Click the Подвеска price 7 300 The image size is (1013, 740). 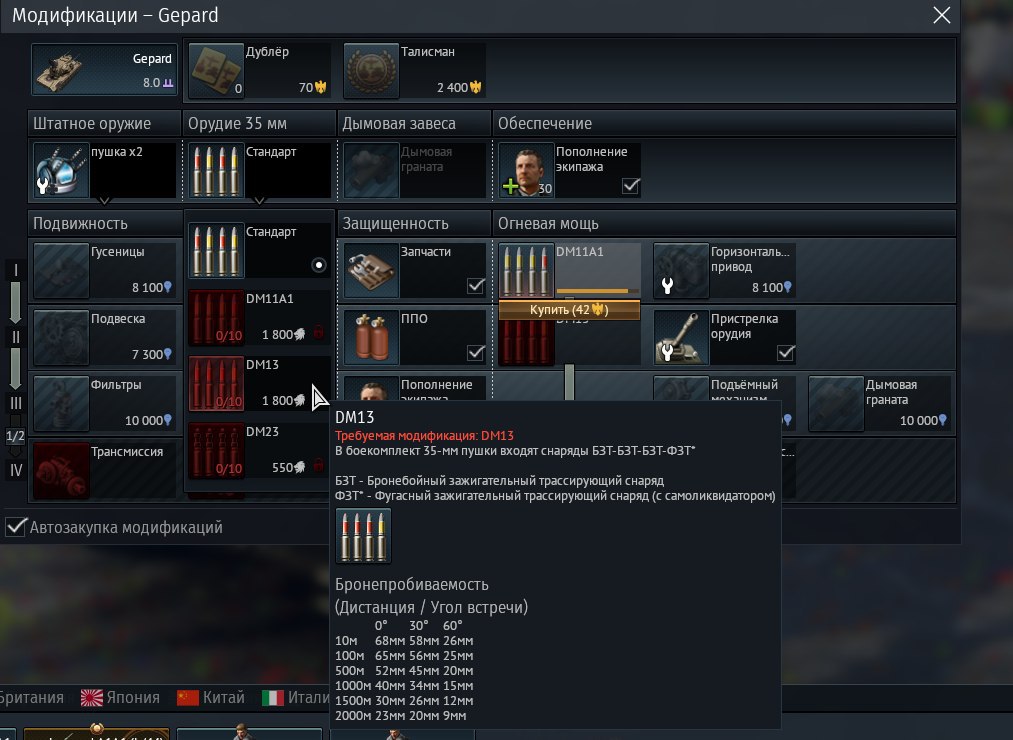tap(152, 354)
